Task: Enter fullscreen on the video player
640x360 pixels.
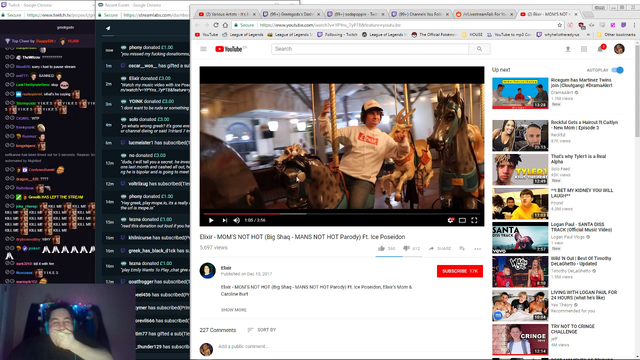Action: [474, 220]
